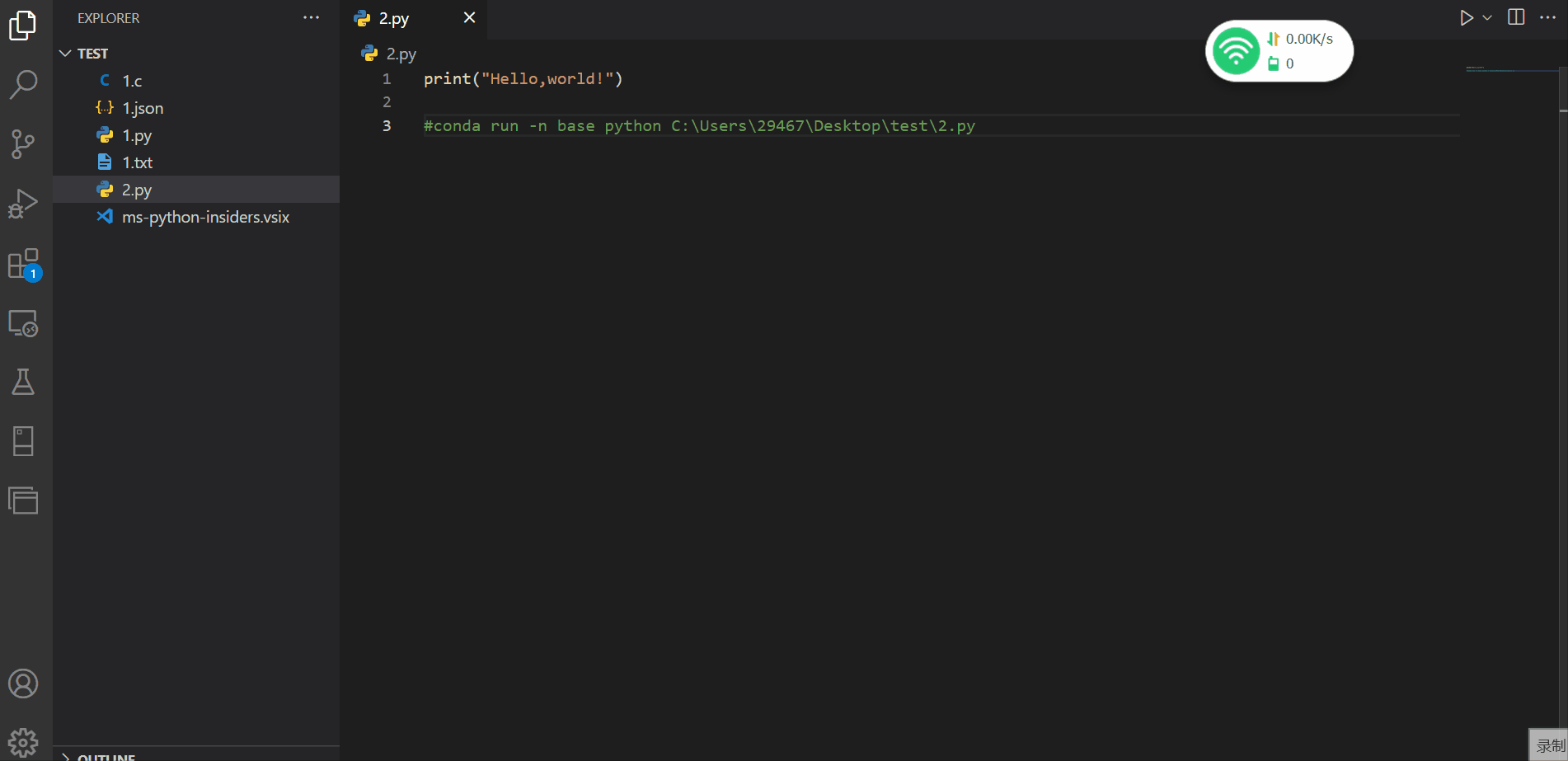Viewport: 1568px width, 761px height.
Task: Select the 2.py editor tab
Action: [x=394, y=17]
